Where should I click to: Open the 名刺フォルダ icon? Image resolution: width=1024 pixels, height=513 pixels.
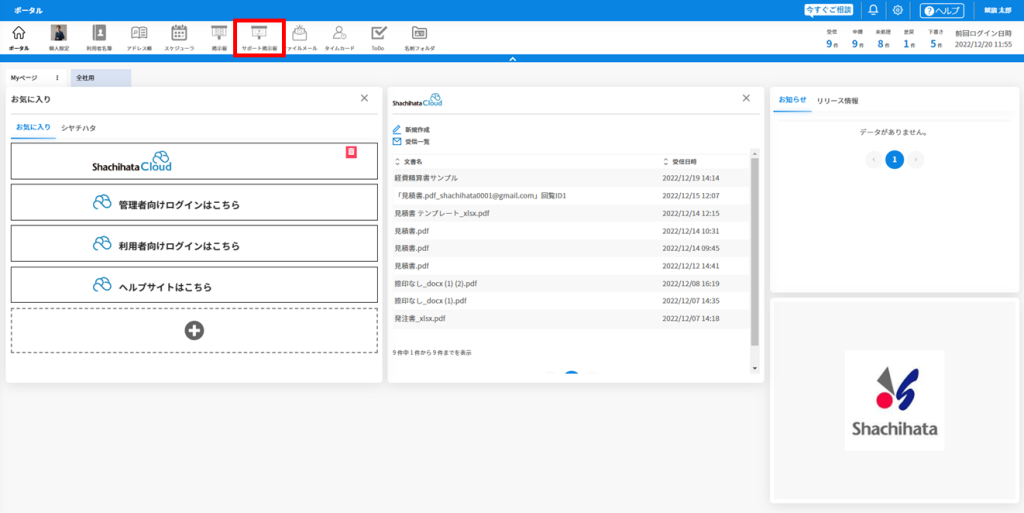(x=419, y=38)
